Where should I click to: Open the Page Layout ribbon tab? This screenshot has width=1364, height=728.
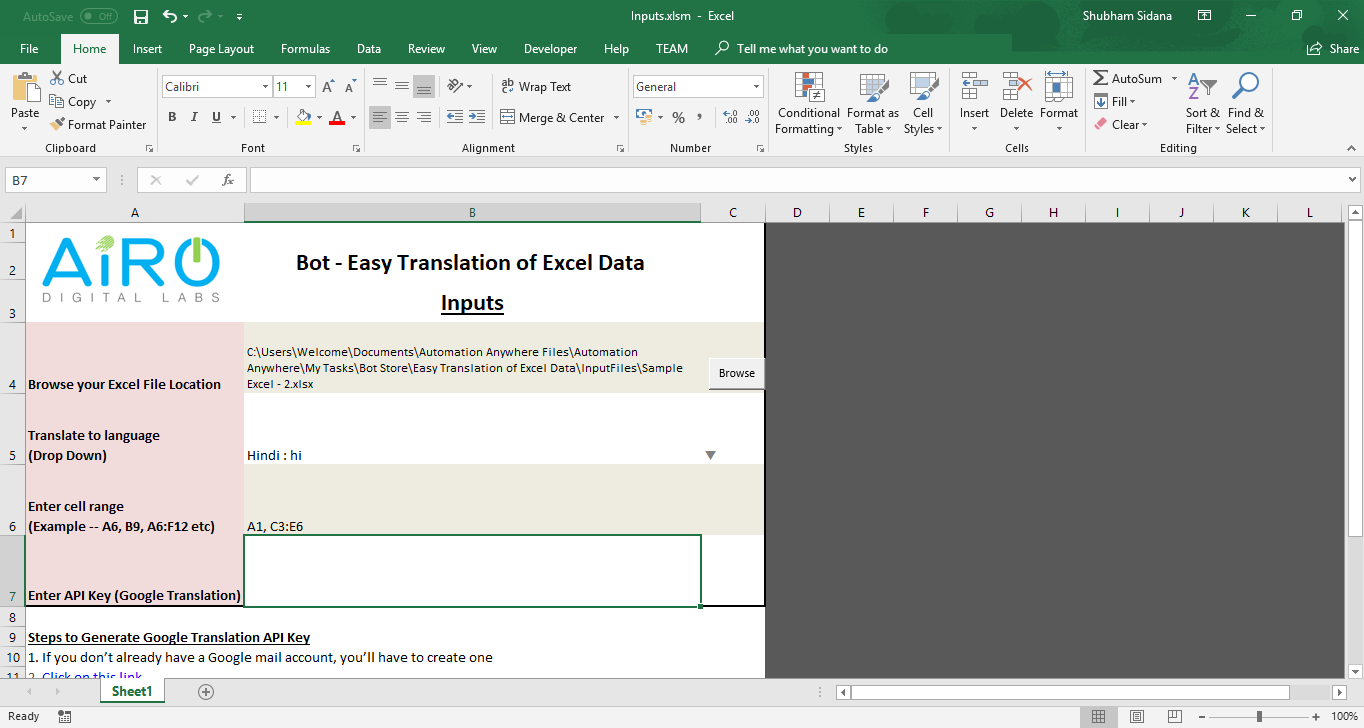click(221, 49)
